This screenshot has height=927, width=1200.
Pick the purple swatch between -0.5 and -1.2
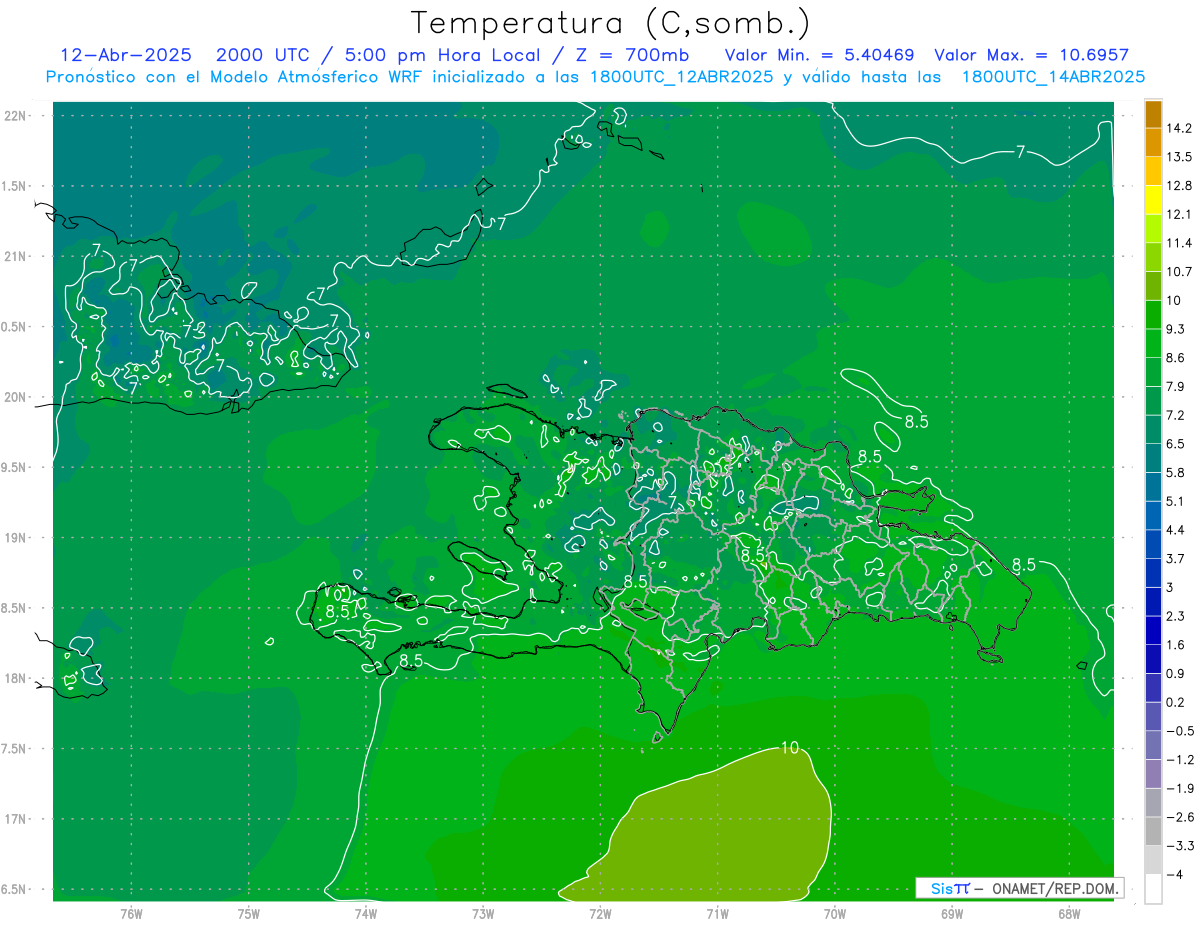pyautogui.click(x=1153, y=744)
